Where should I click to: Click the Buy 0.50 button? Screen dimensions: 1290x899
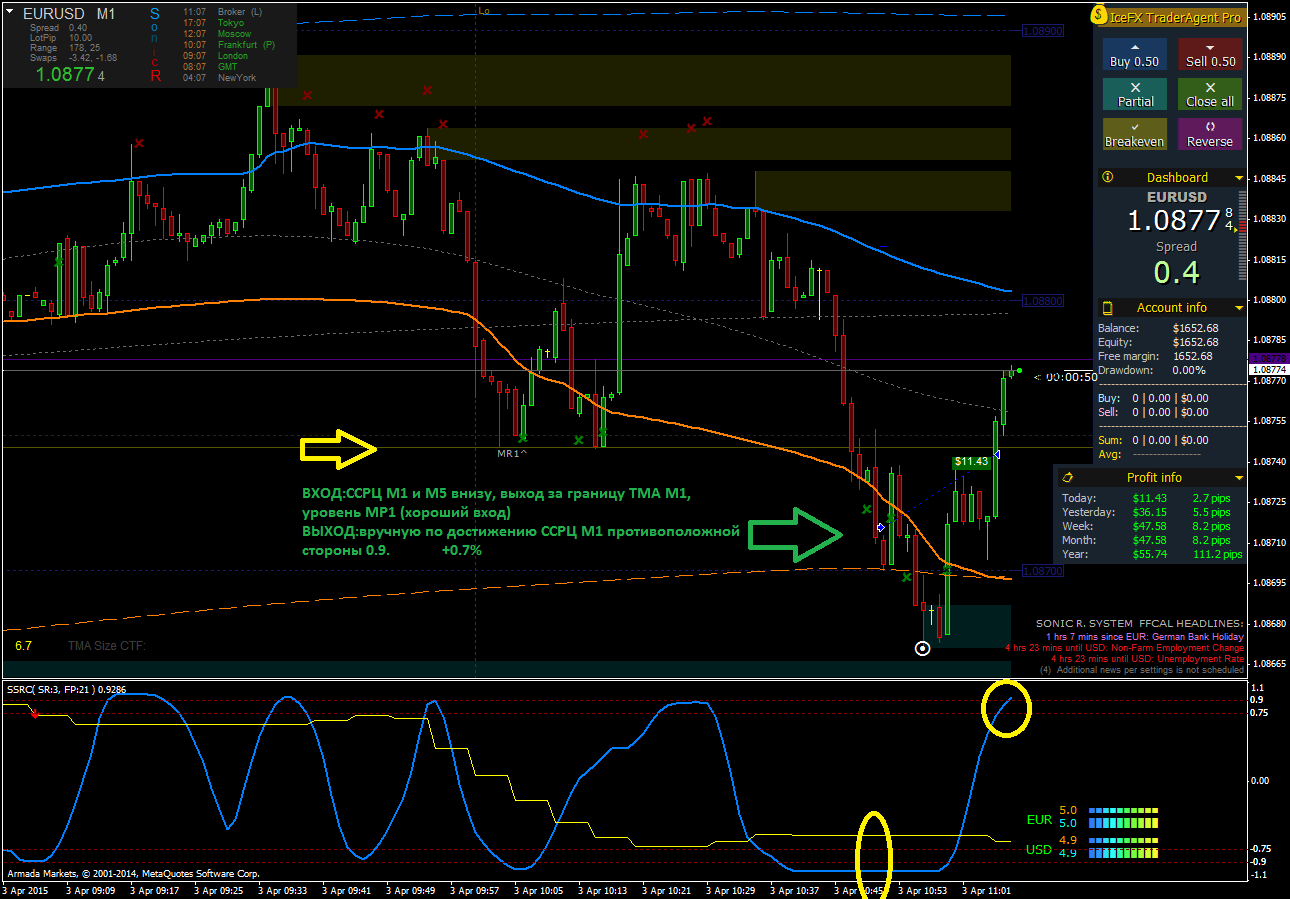click(x=1134, y=54)
